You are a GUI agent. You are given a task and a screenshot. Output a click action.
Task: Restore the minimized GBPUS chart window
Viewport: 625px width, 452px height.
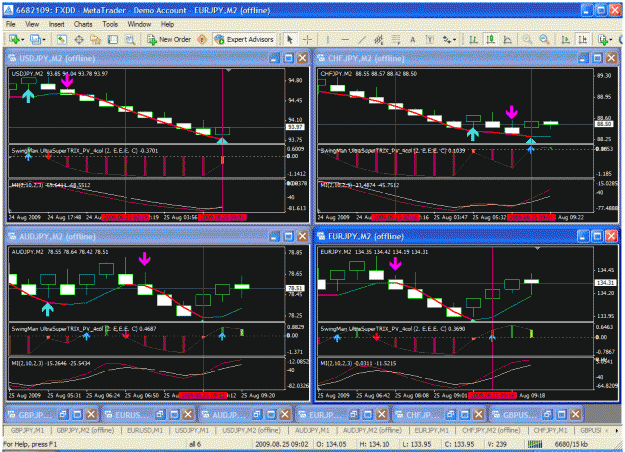point(548,415)
